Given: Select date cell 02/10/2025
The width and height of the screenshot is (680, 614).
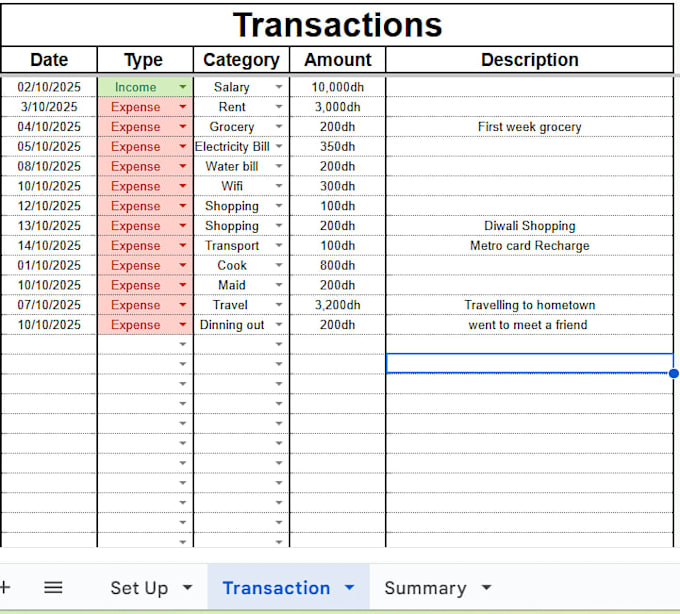Looking at the screenshot, I should click(x=49, y=87).
